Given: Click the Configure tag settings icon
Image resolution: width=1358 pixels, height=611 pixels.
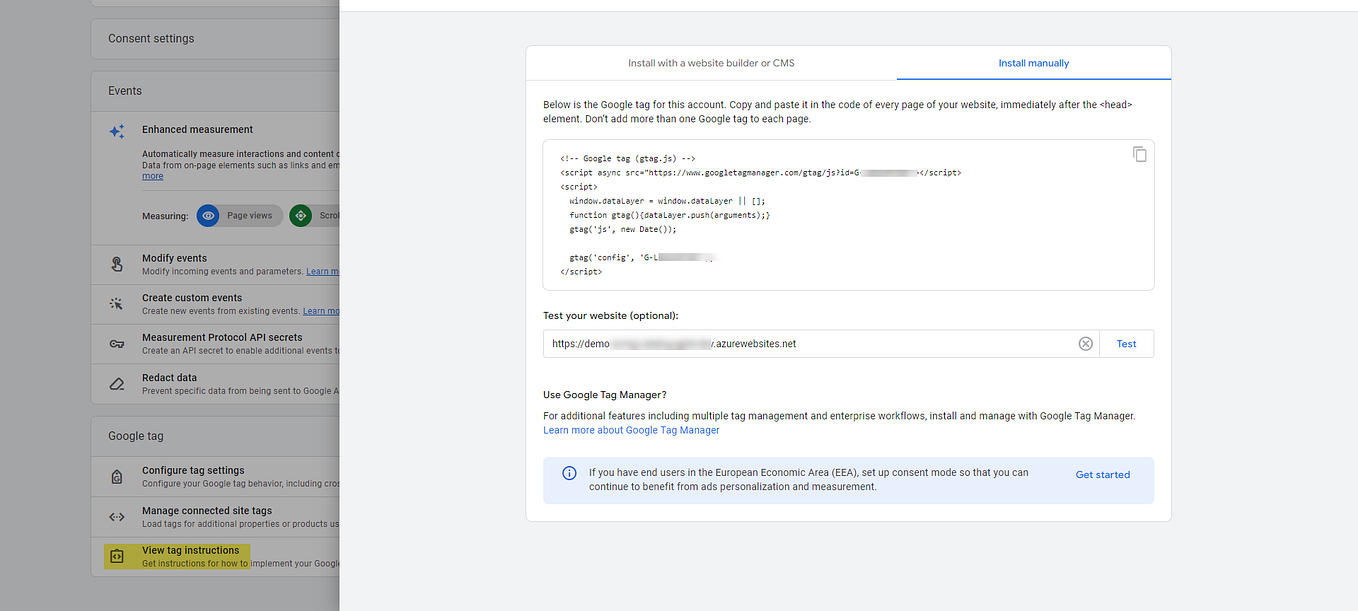Looking at the screenshot, I should (116, 476).
